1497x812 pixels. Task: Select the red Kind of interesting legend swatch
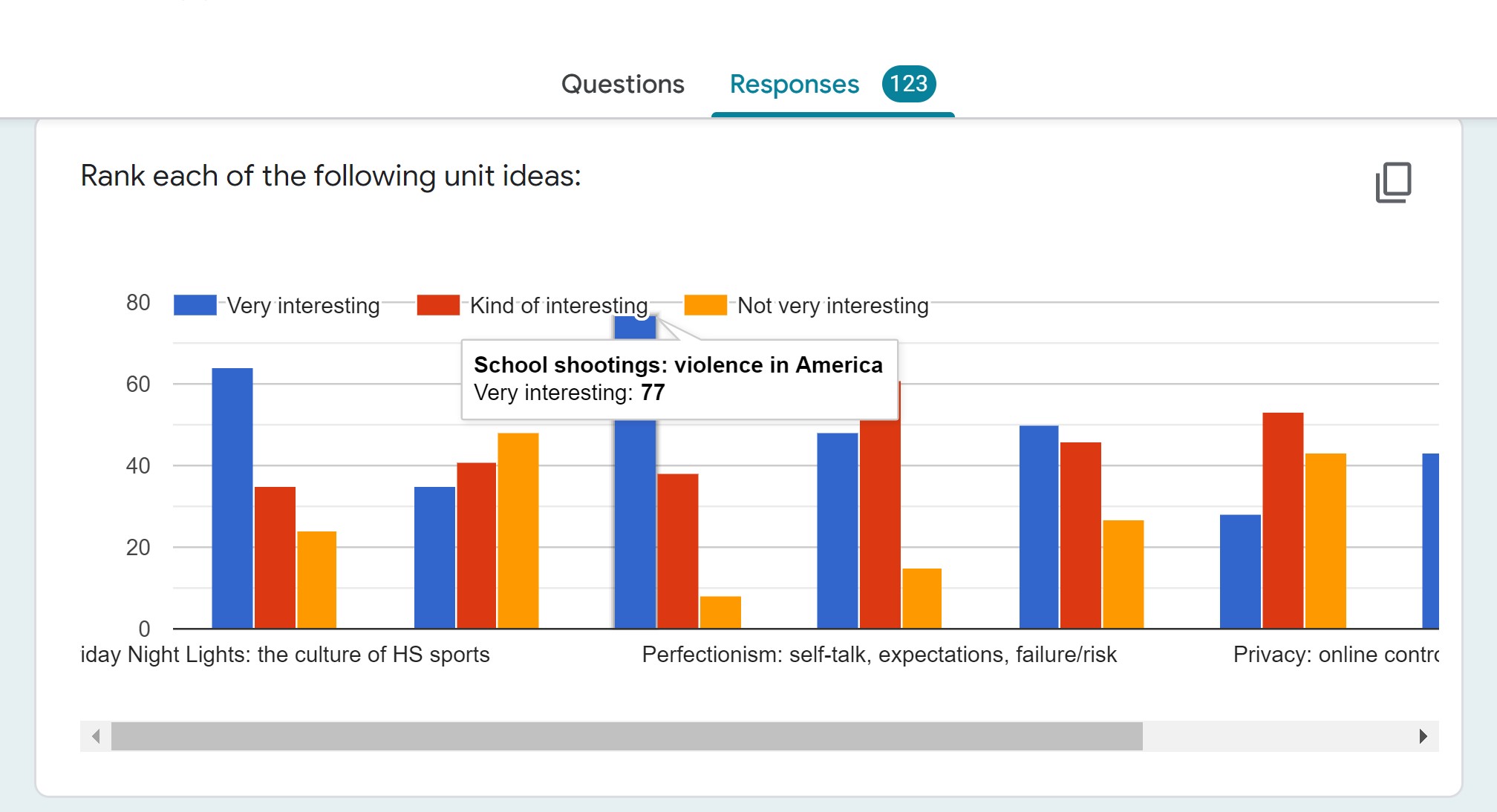[440, 304]
